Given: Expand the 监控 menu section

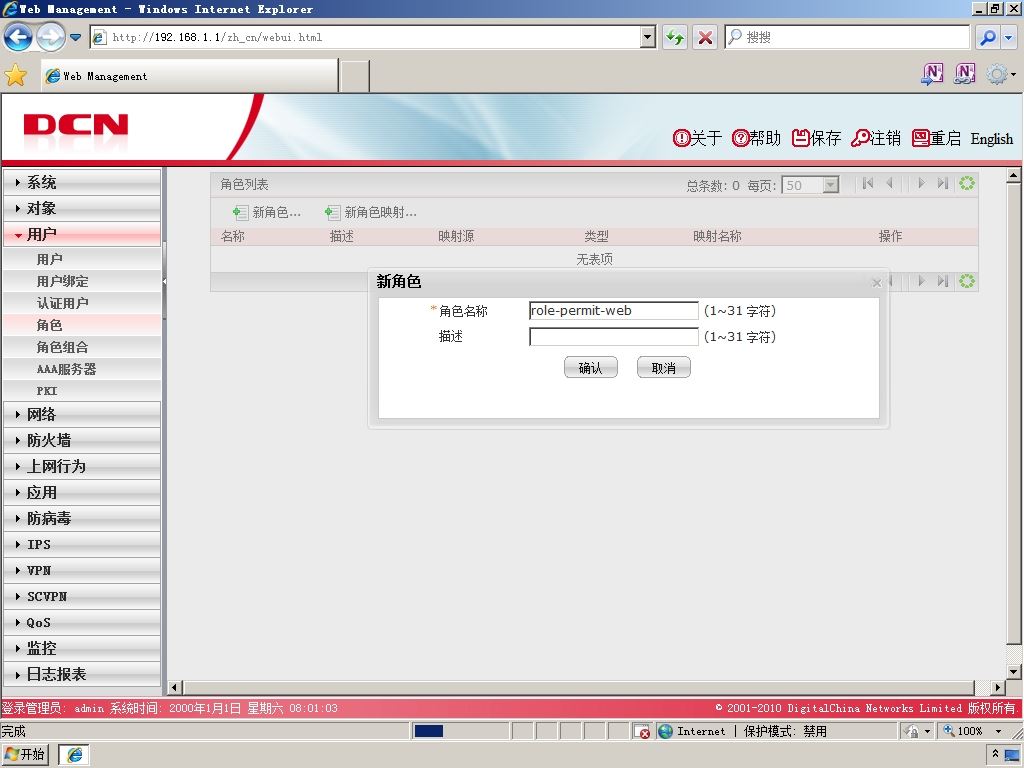Looking at the screenshot, I should tap(82, 648).
